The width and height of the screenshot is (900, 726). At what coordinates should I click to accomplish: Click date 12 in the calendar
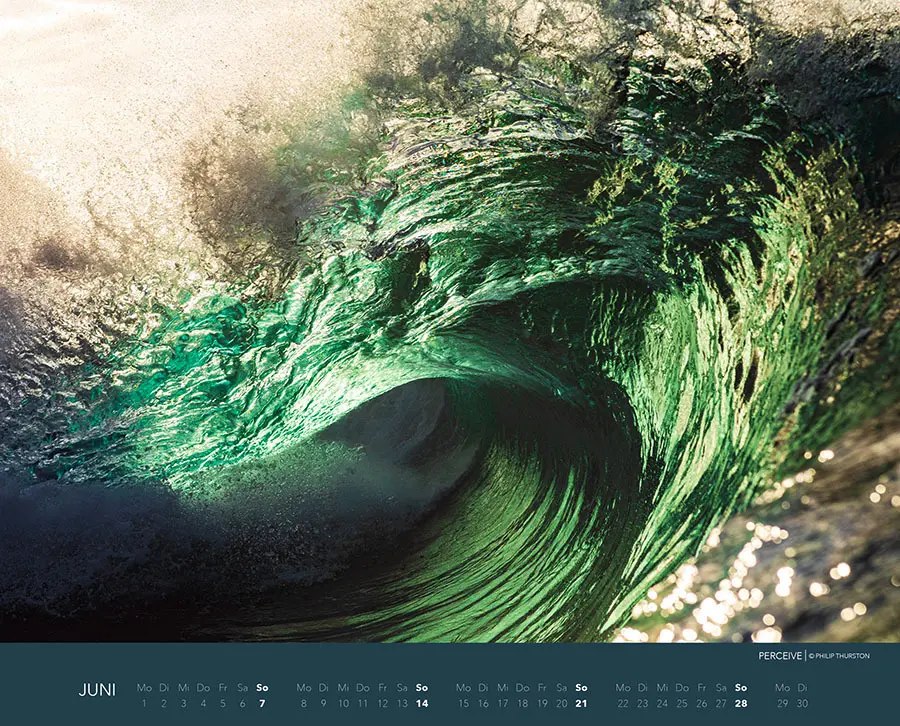pos(382,703)
